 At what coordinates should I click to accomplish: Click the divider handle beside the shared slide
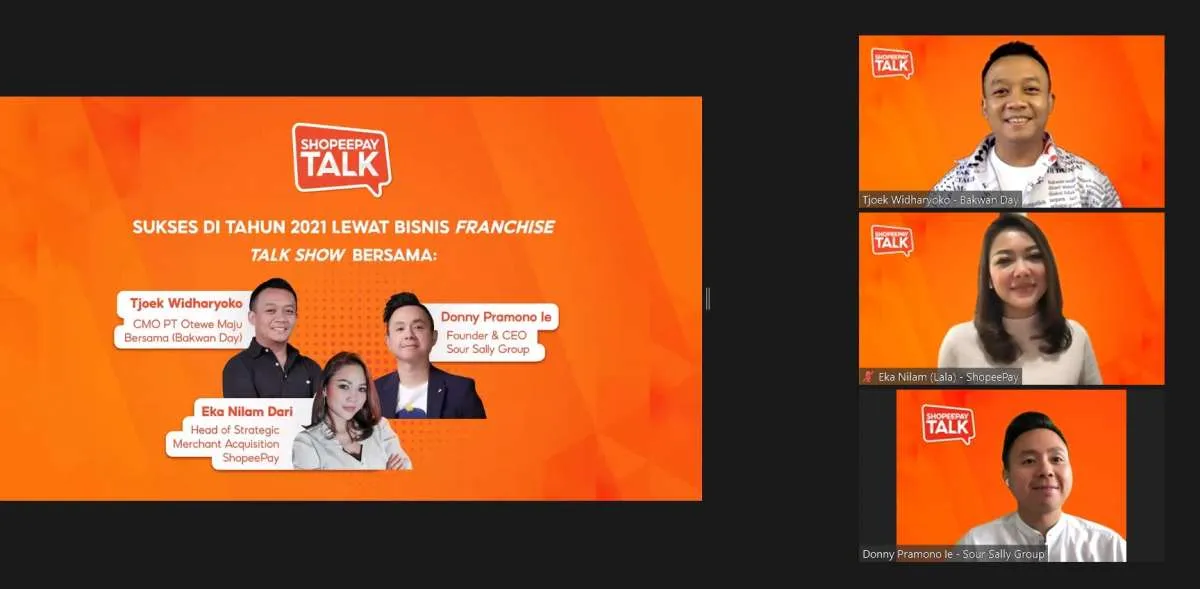point(708,298)
